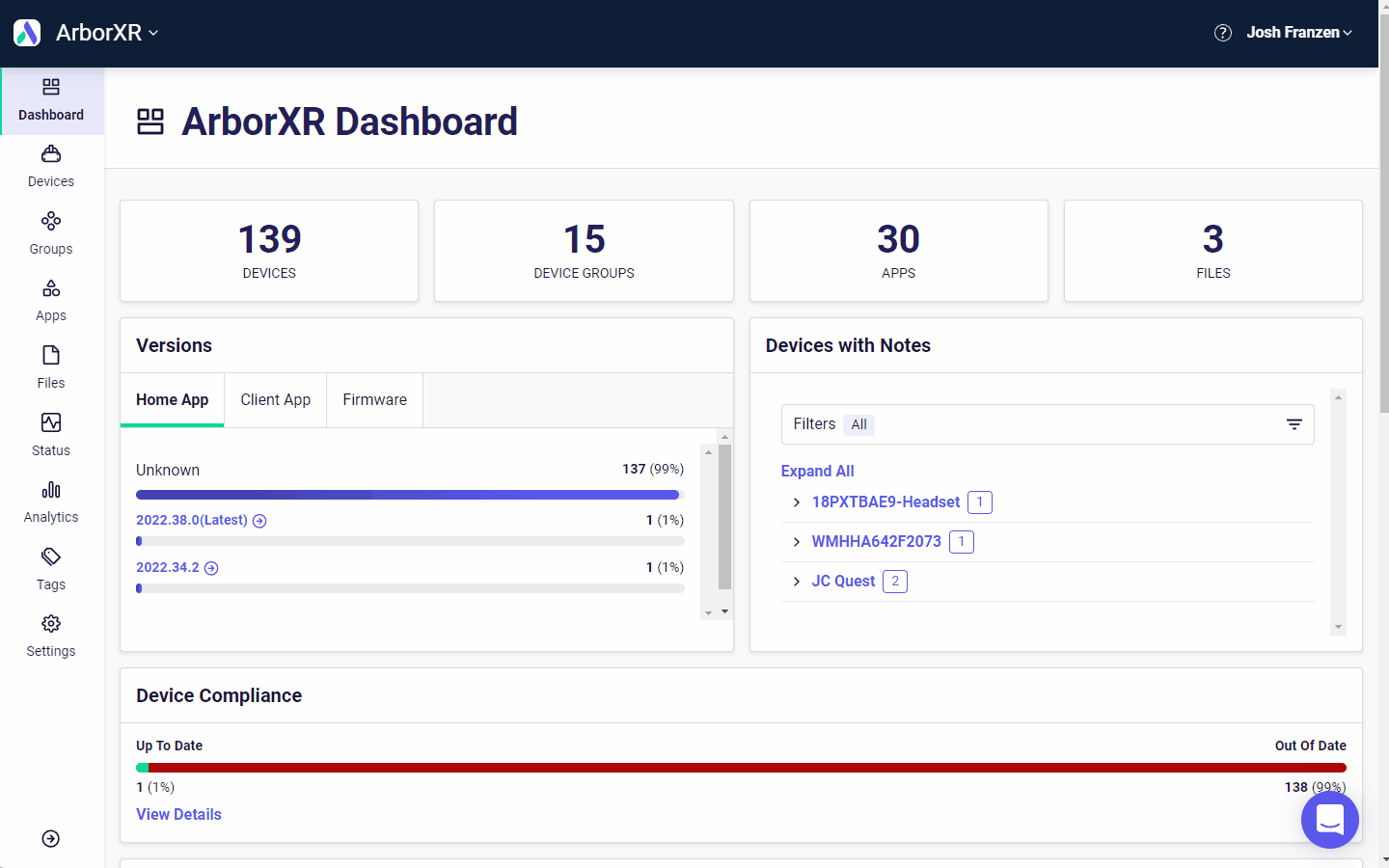The width and height of the screenshot is (1389, 868).
Task: Open the Filters All dropdown field
Action: (x=1048, y=424)
